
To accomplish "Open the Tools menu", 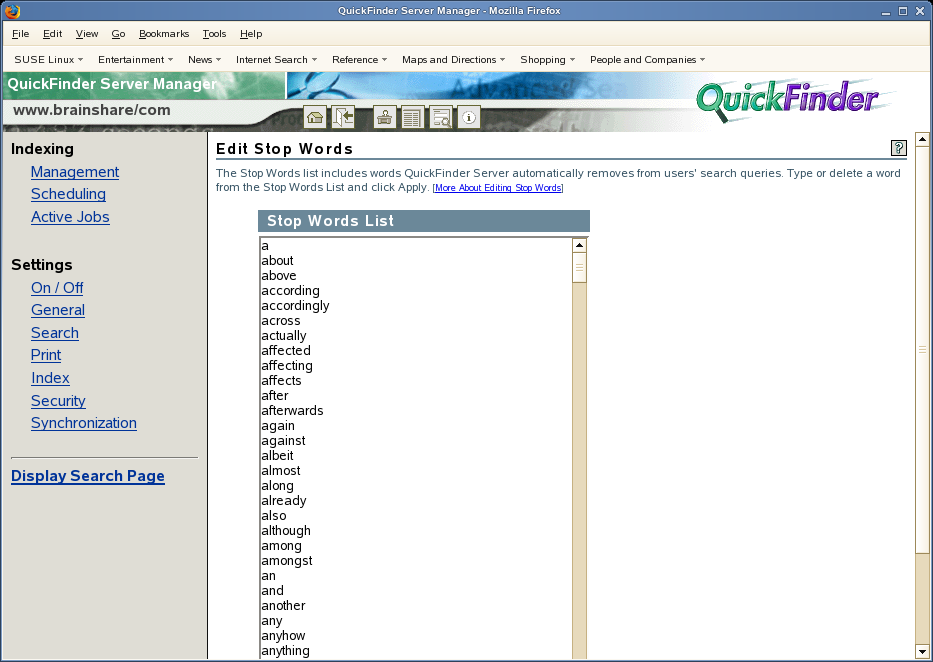I will tap(214, 34).
